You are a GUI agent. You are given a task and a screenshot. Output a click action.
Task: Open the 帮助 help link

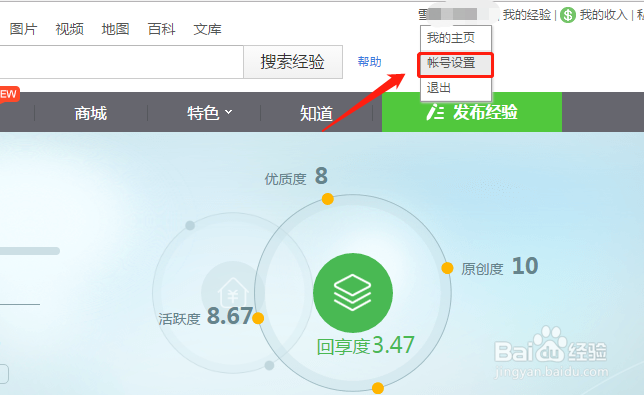(369, 62)
